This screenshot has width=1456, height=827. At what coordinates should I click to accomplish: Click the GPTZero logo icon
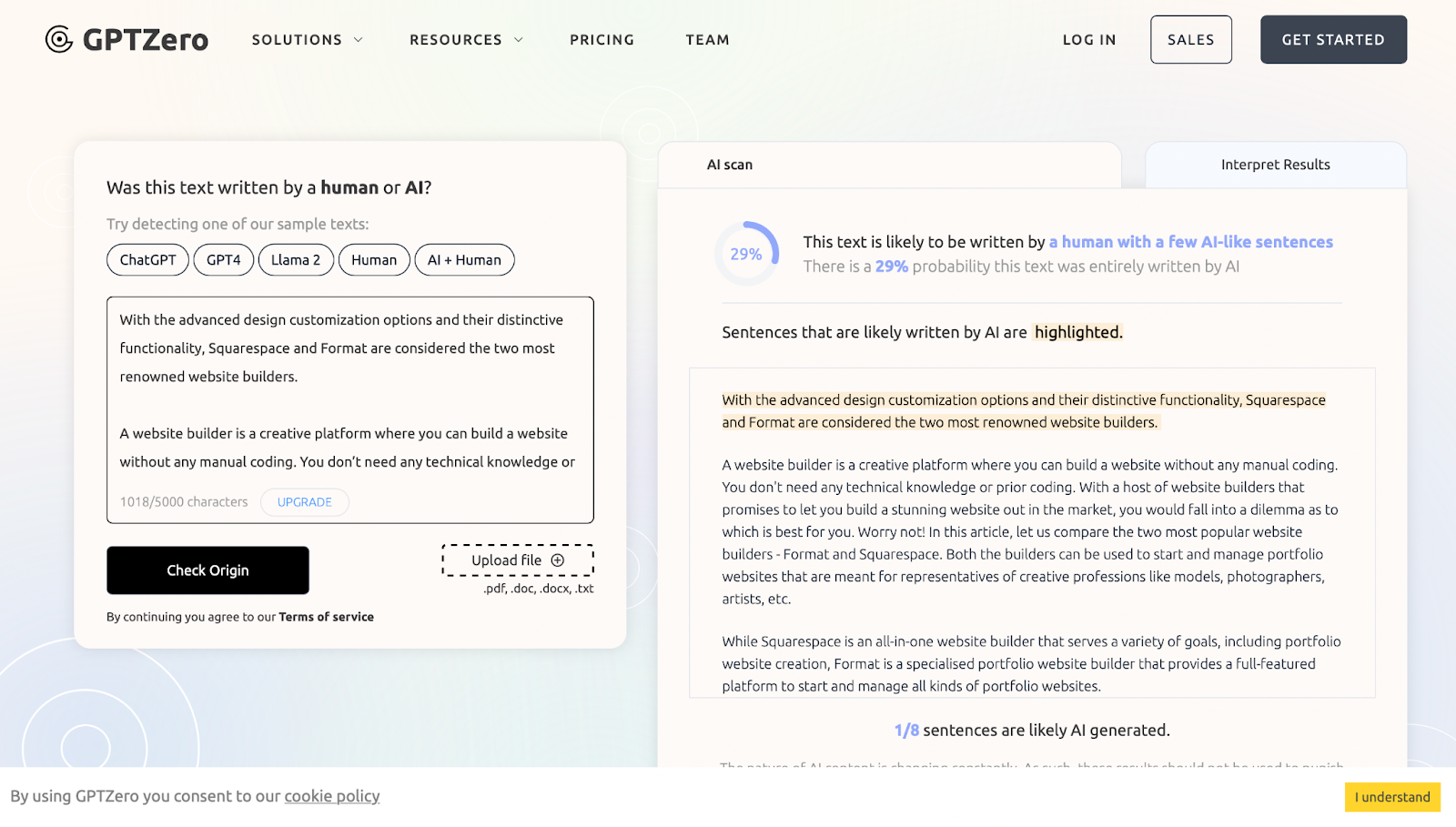tap(59, 39)
